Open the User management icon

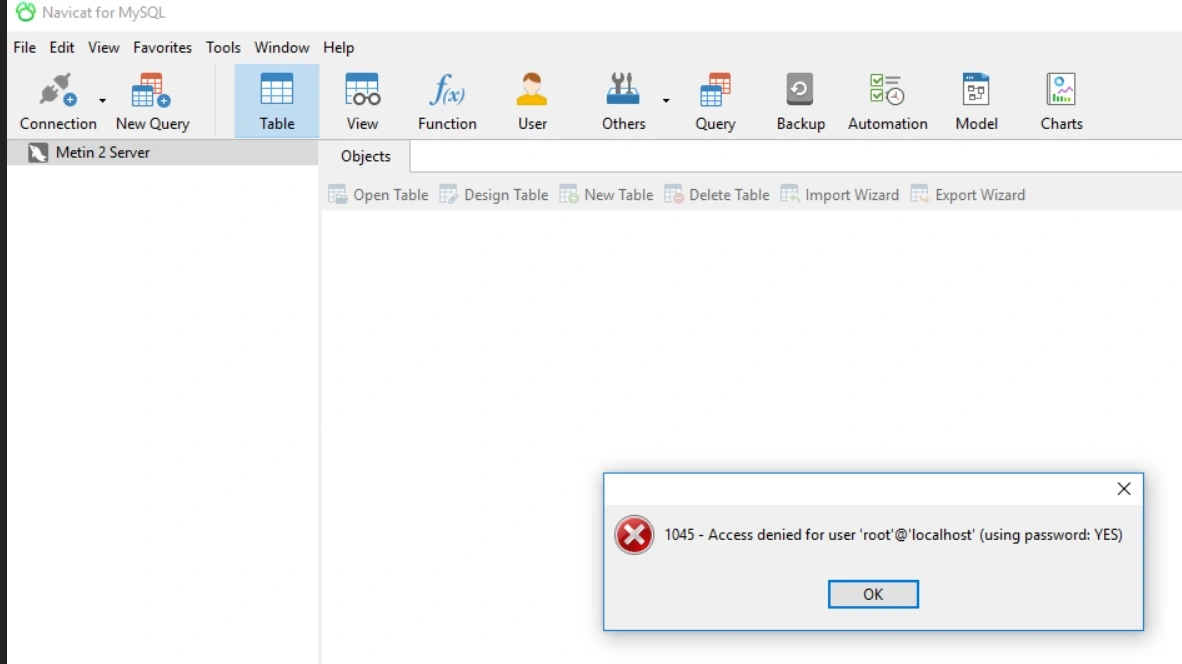tap(532, 101)
